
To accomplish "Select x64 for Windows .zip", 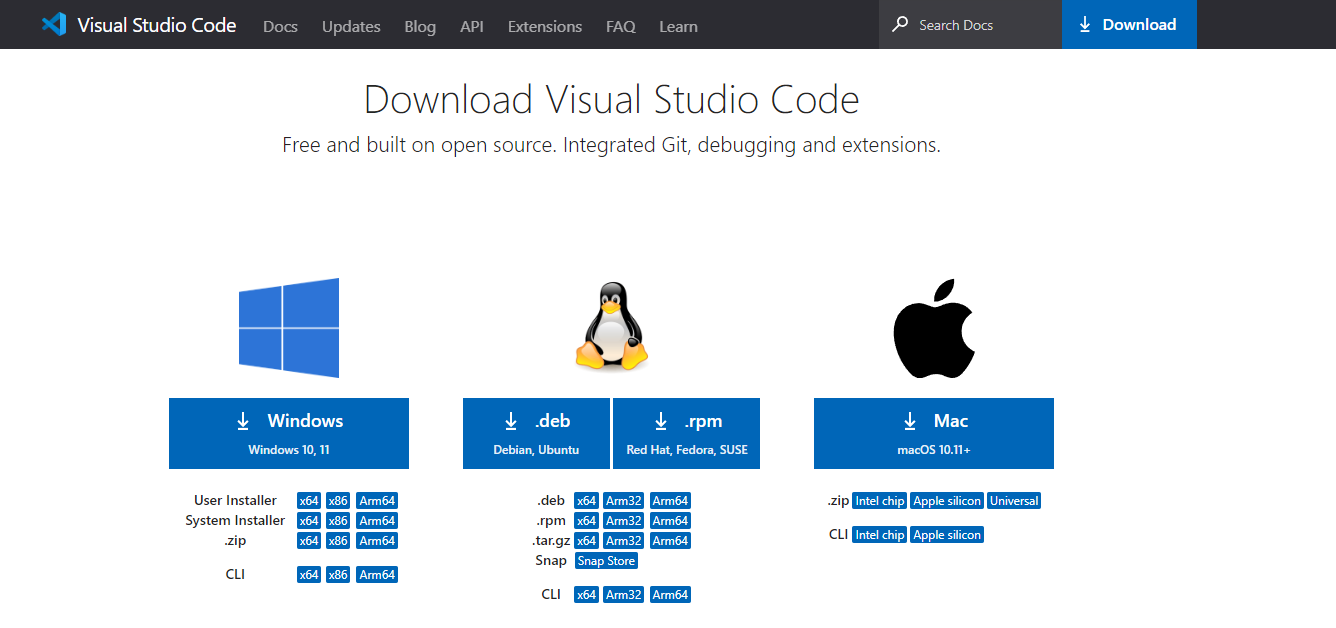I will tap(309, 541).
